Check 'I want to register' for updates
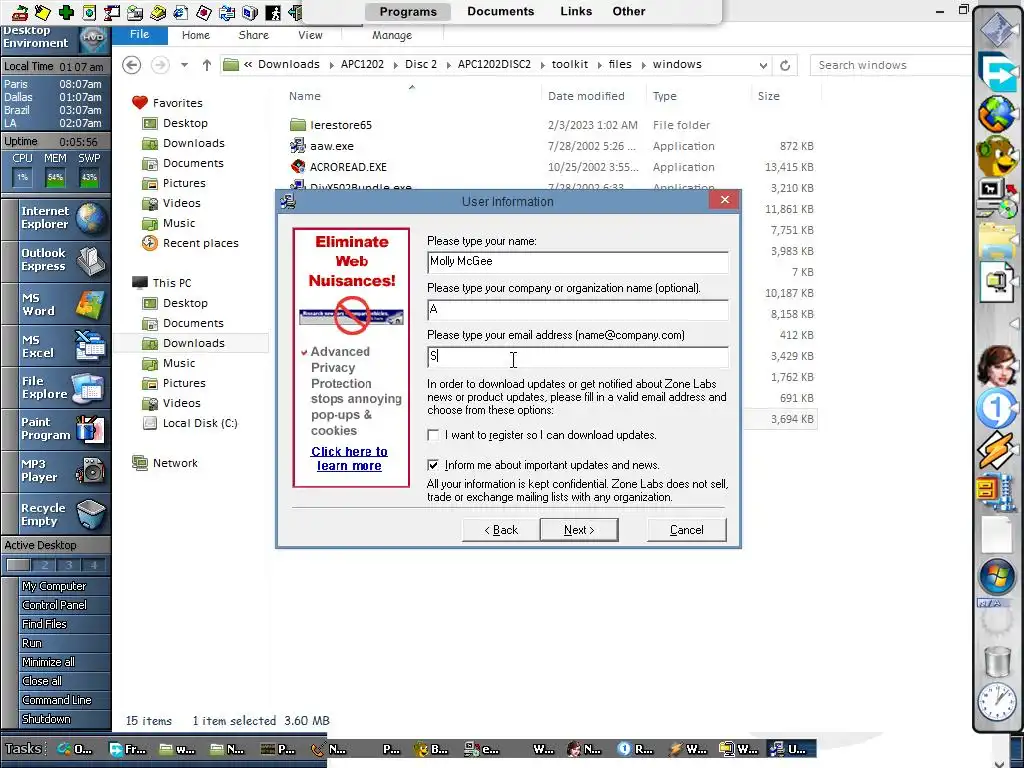Image resolution: width=1024 pixels, height=768 pixels. pyautogui.click(x=433, y=435)
